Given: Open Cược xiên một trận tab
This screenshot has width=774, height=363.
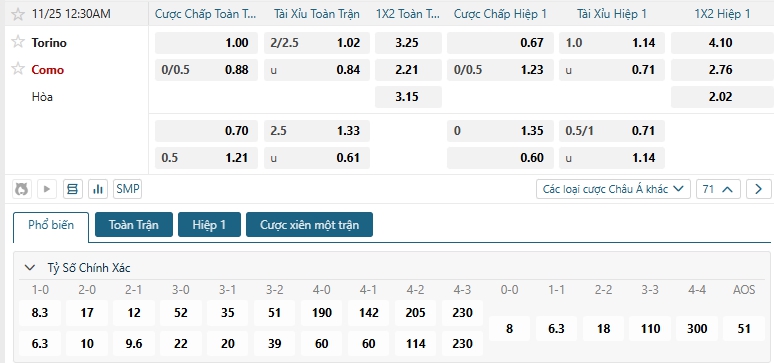Looking at the screenshot, I should [310, 225].
